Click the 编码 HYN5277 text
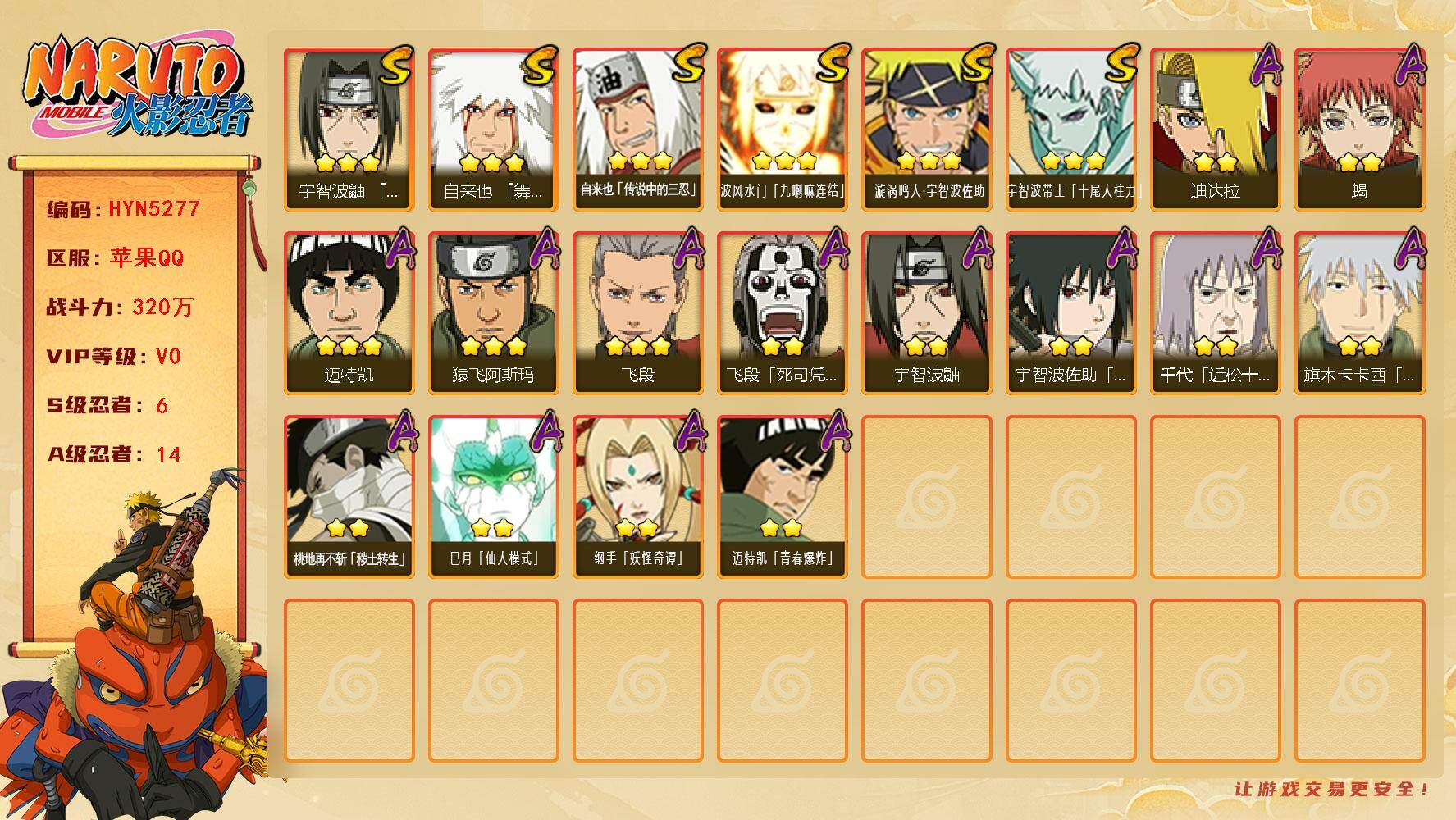This screenshot has height=820, width=1456. pos(124,209)
